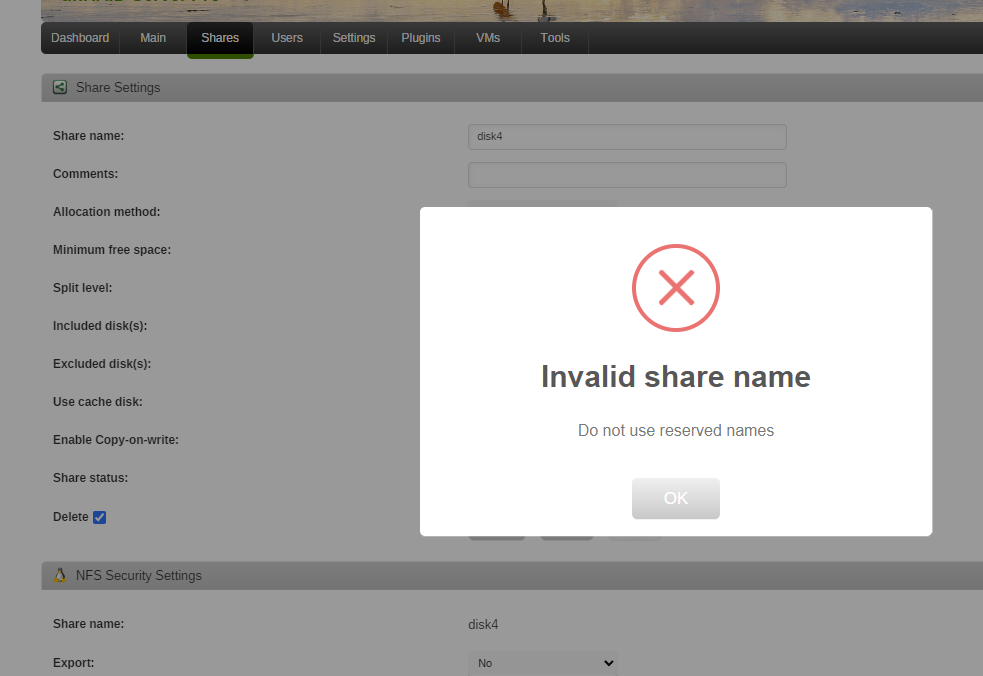Screen dimensions: 983x676
Task: Click OK in the Invalid share name dialog
Action: pyautogui.click(x=675, y=498)
